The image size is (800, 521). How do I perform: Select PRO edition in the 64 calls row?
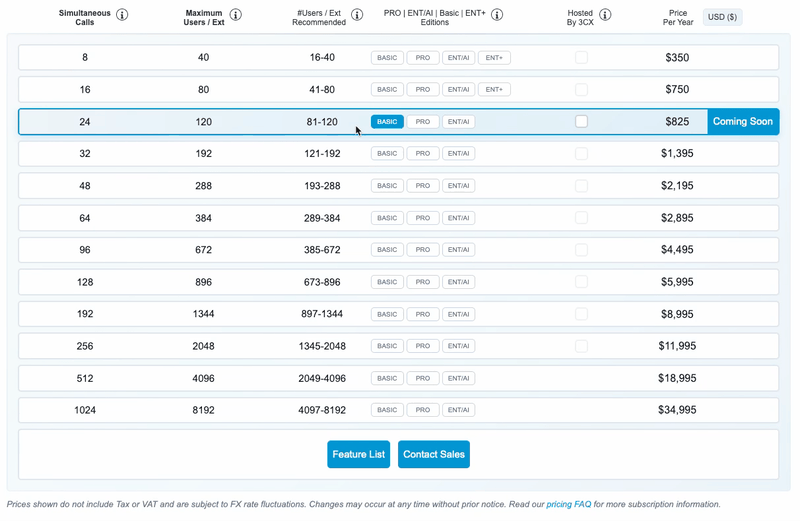(x=423, y=218)
